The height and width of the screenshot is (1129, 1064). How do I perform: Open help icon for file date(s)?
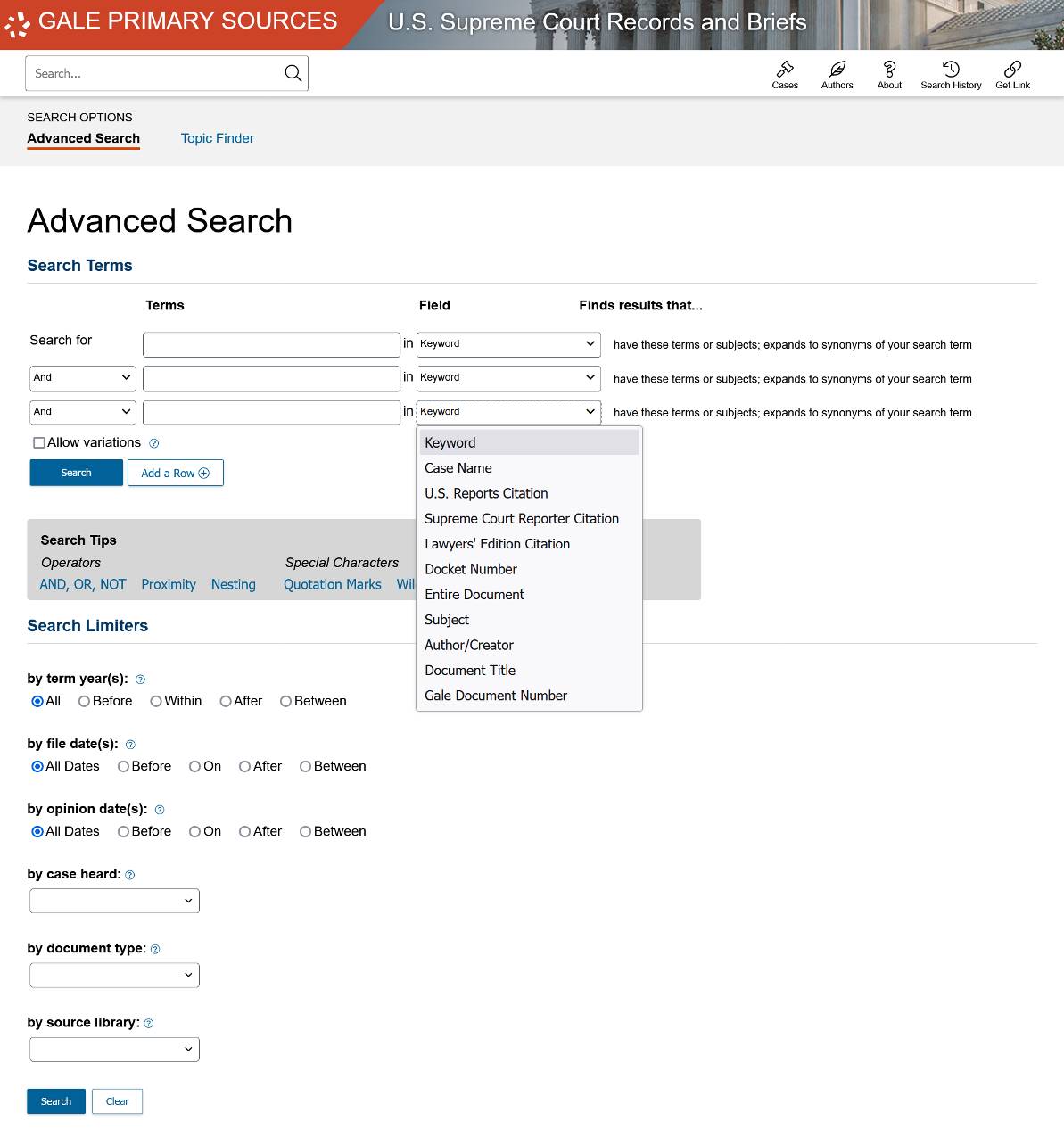tap(130, 745)
